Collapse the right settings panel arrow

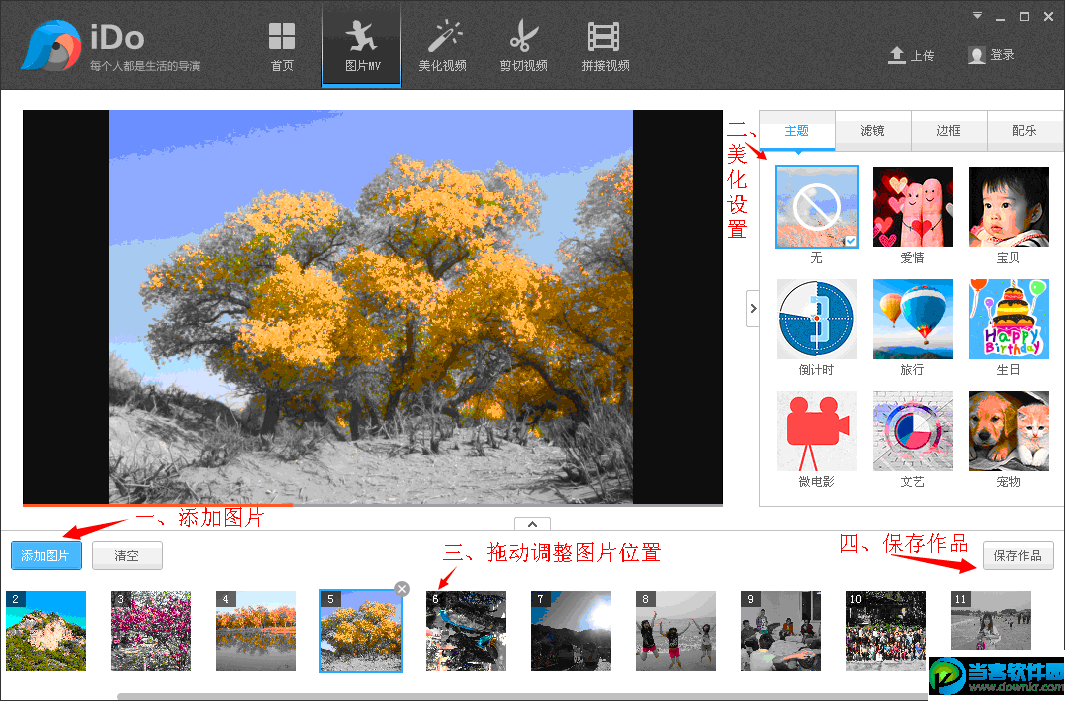[x=753, y=308]
